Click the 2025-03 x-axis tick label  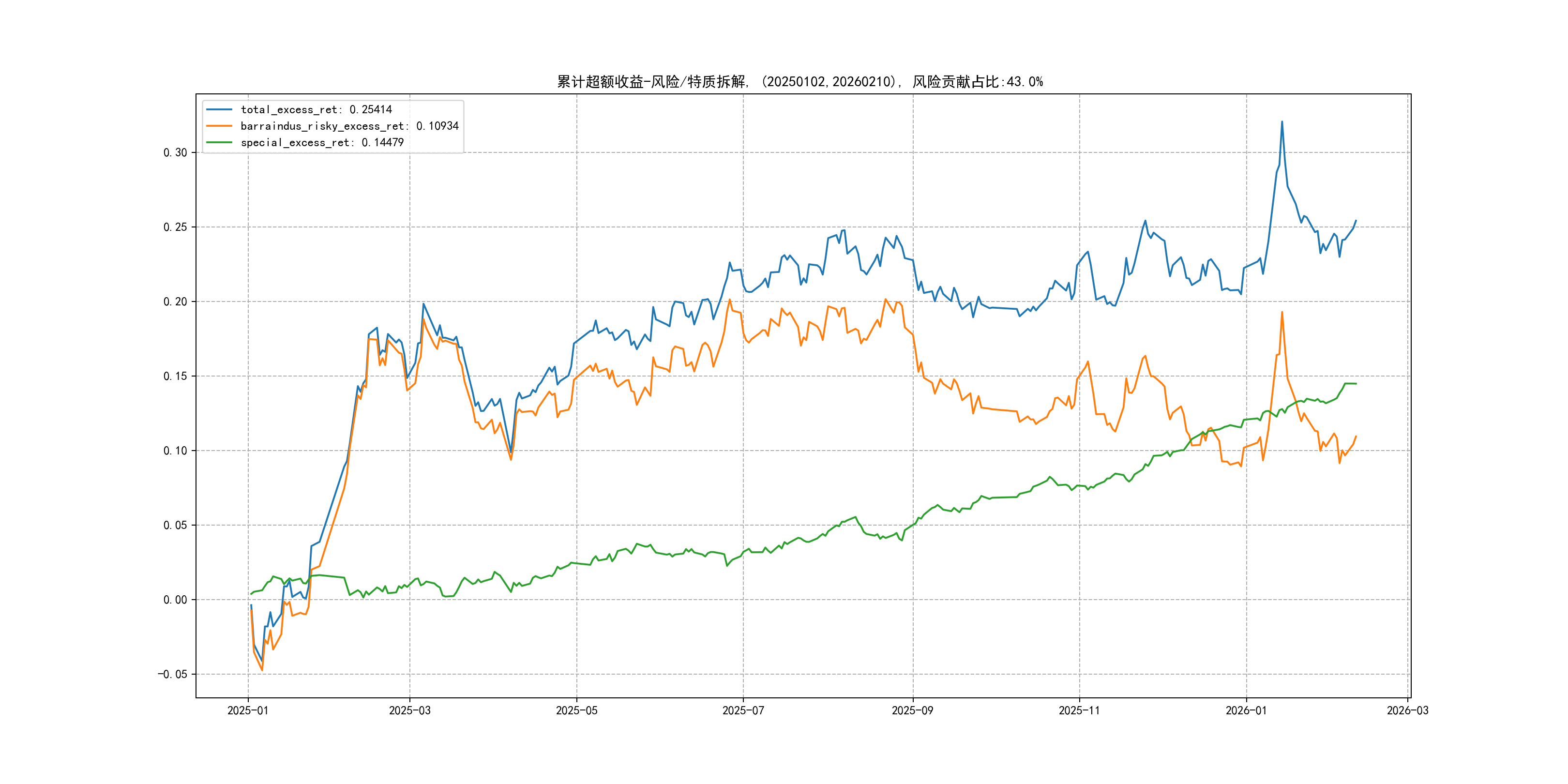pyautogui.click(x=409, y=710)
